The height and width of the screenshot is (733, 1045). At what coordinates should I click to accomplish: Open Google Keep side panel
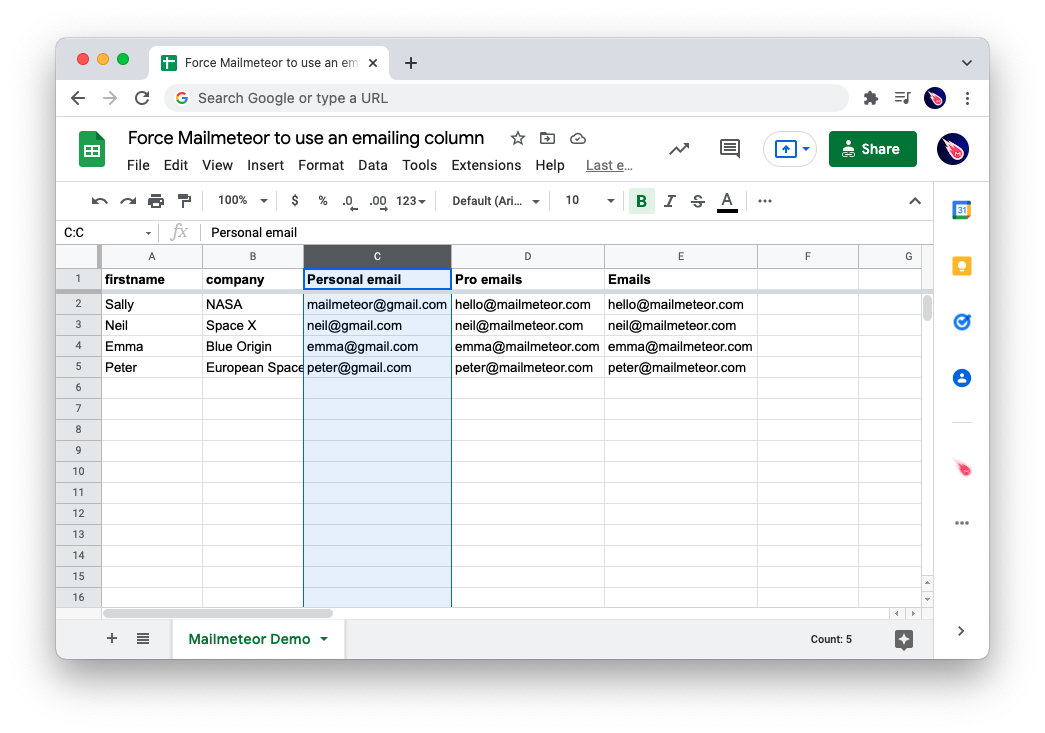coord(962,267)
